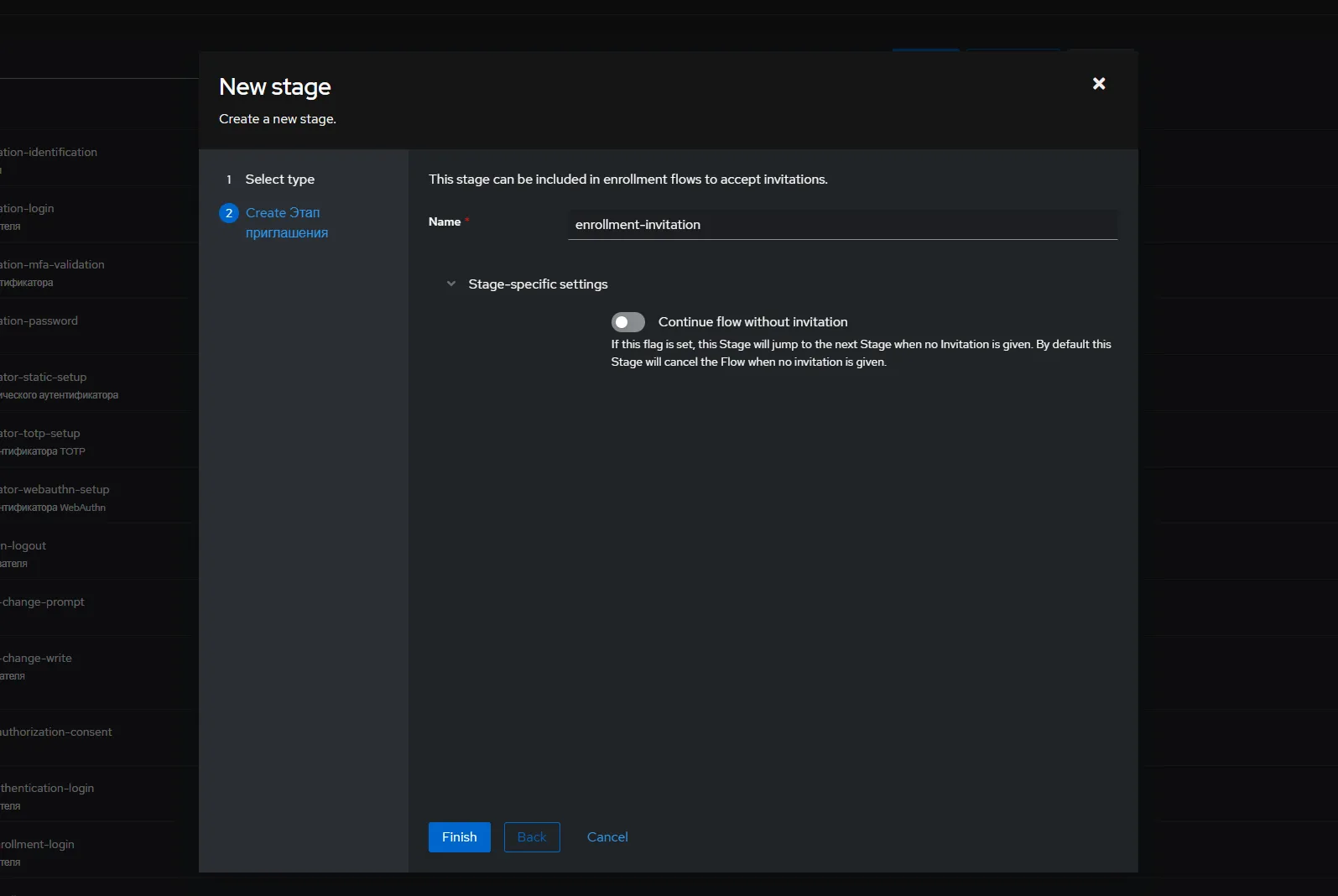Click the n-logout stage entry
This screenshot has height=896, width=1338.
pyautogui.click(x=23, y=546)
